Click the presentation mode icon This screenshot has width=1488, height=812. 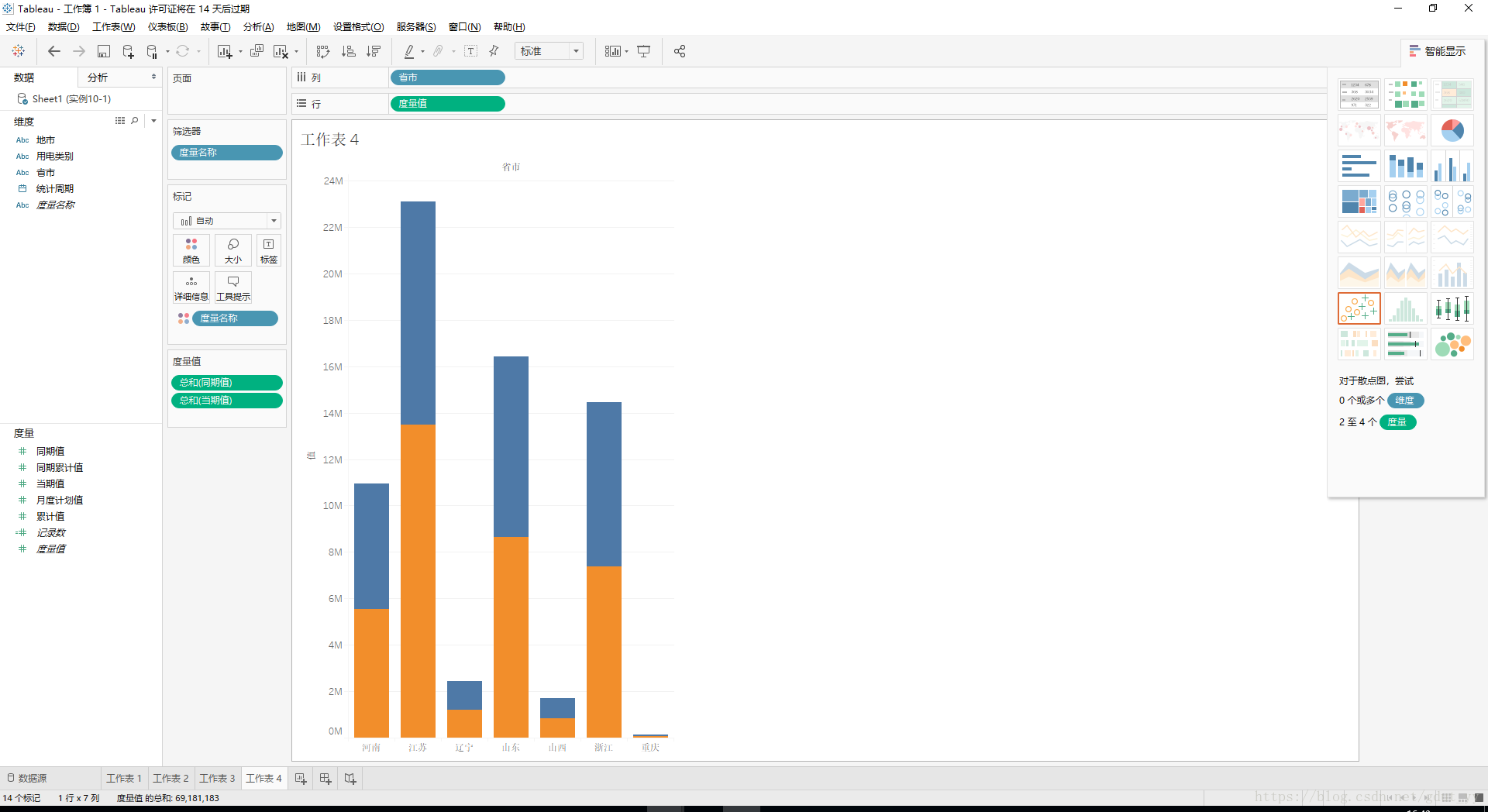[x=643, y=51]
